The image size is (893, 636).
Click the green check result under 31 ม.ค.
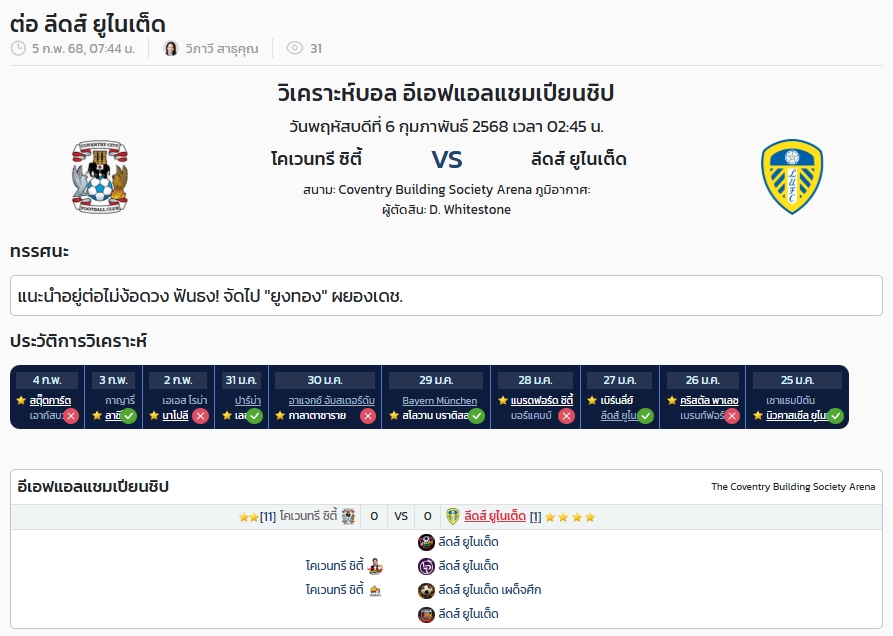point(255,416)
